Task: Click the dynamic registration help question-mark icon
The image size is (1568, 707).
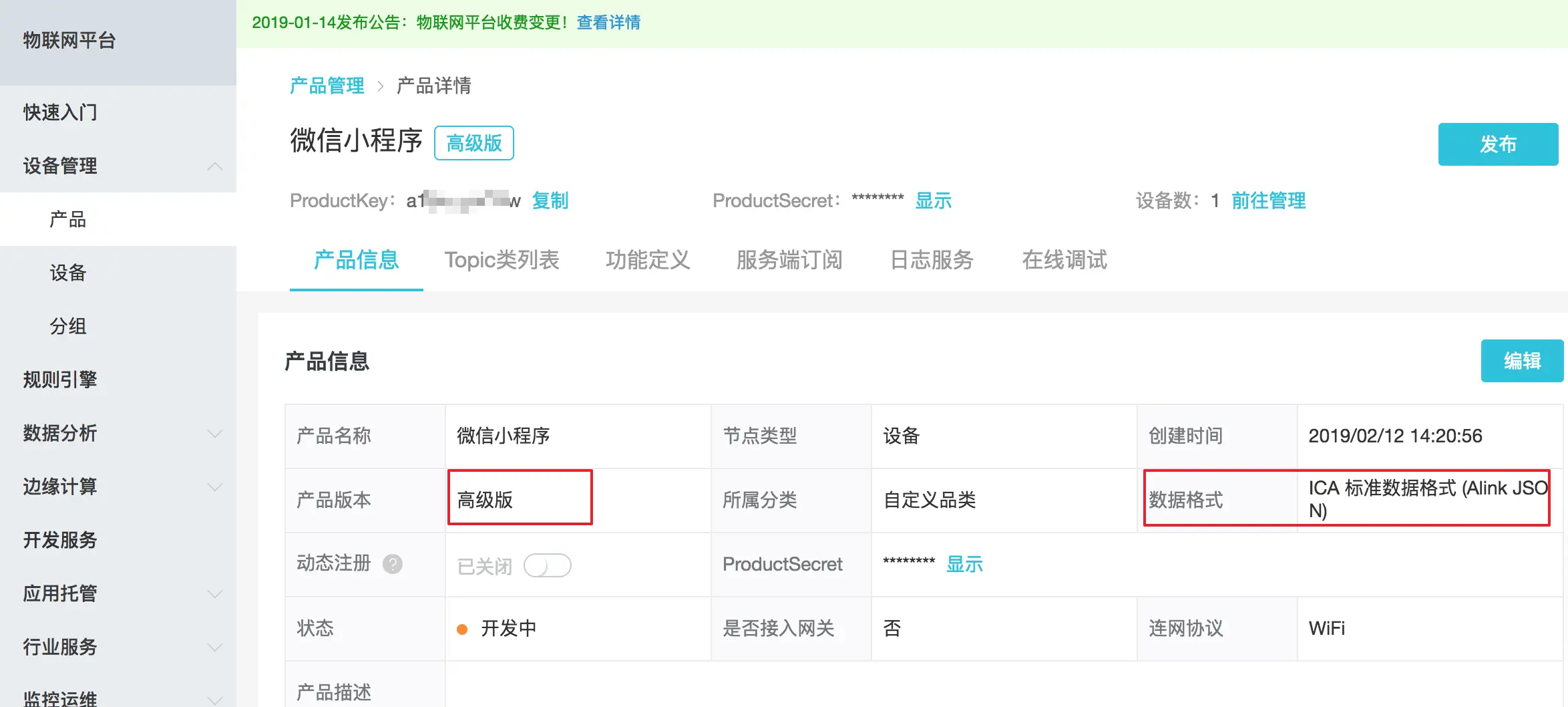Action: coord(393,564)
